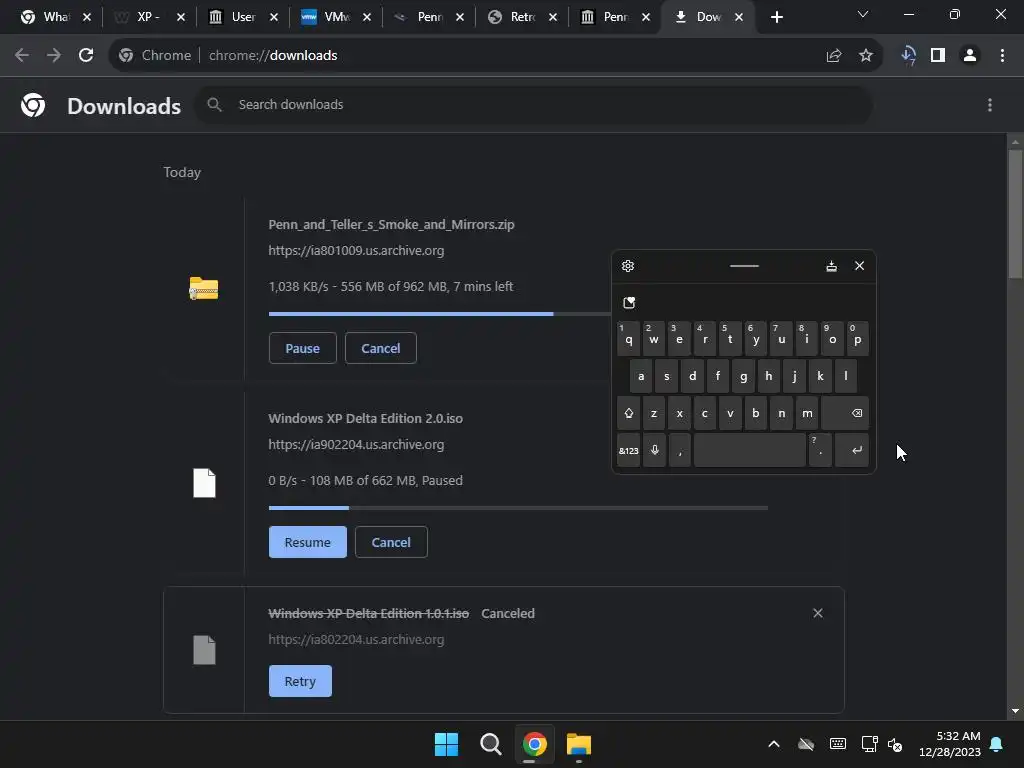1024x768 pixels.
Task: Cancel the Windows XP Delta Edition 2.0.iso download
Action: 391,542
